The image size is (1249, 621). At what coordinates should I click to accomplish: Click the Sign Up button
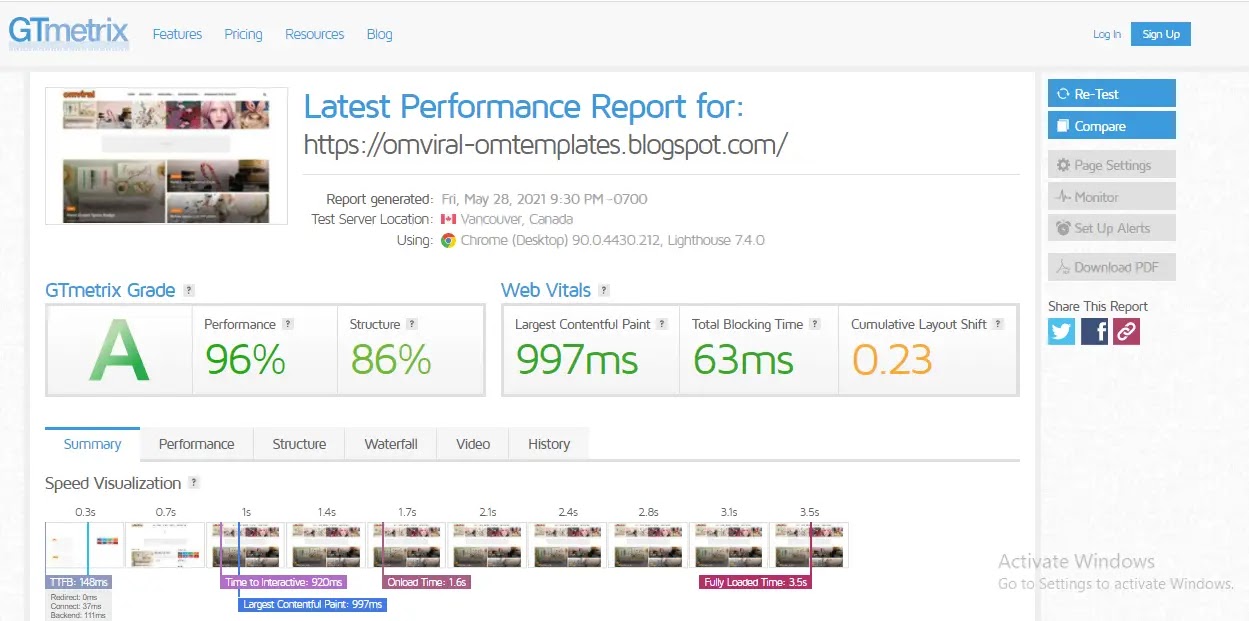coord(1161,34)
